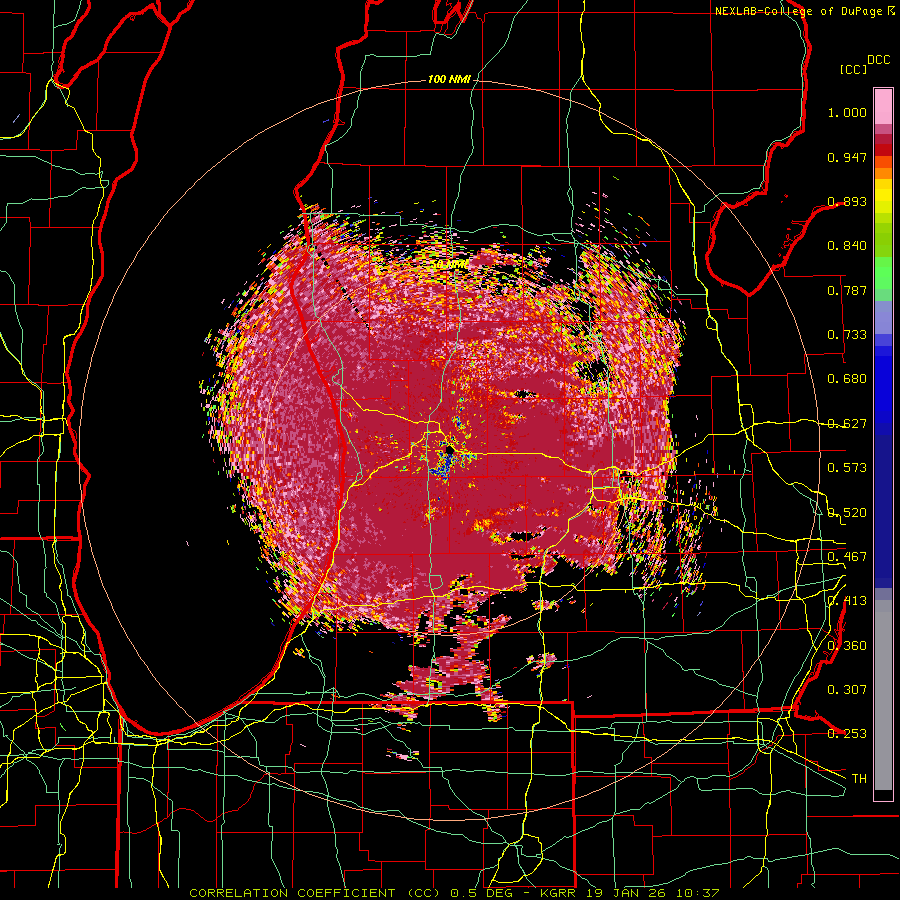Pick the bright green color bar segment
Screen dimensions: 900x900
coord(883,273)
